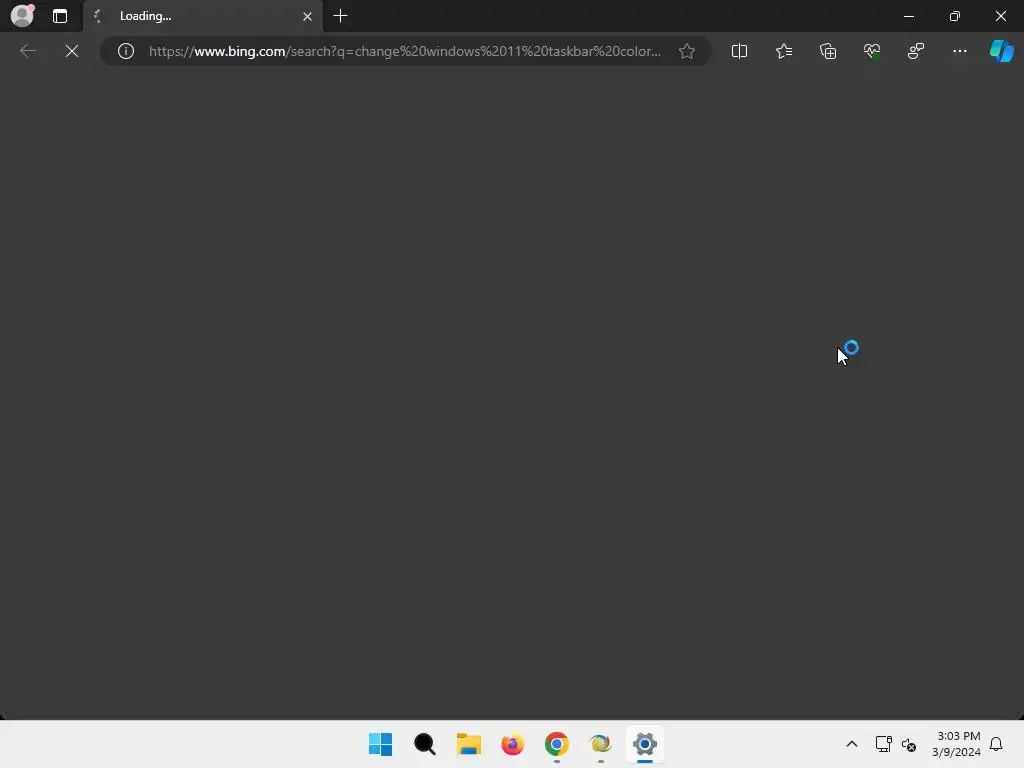
Task: Launch Firefox from taskbar
Action: (513, 744)
